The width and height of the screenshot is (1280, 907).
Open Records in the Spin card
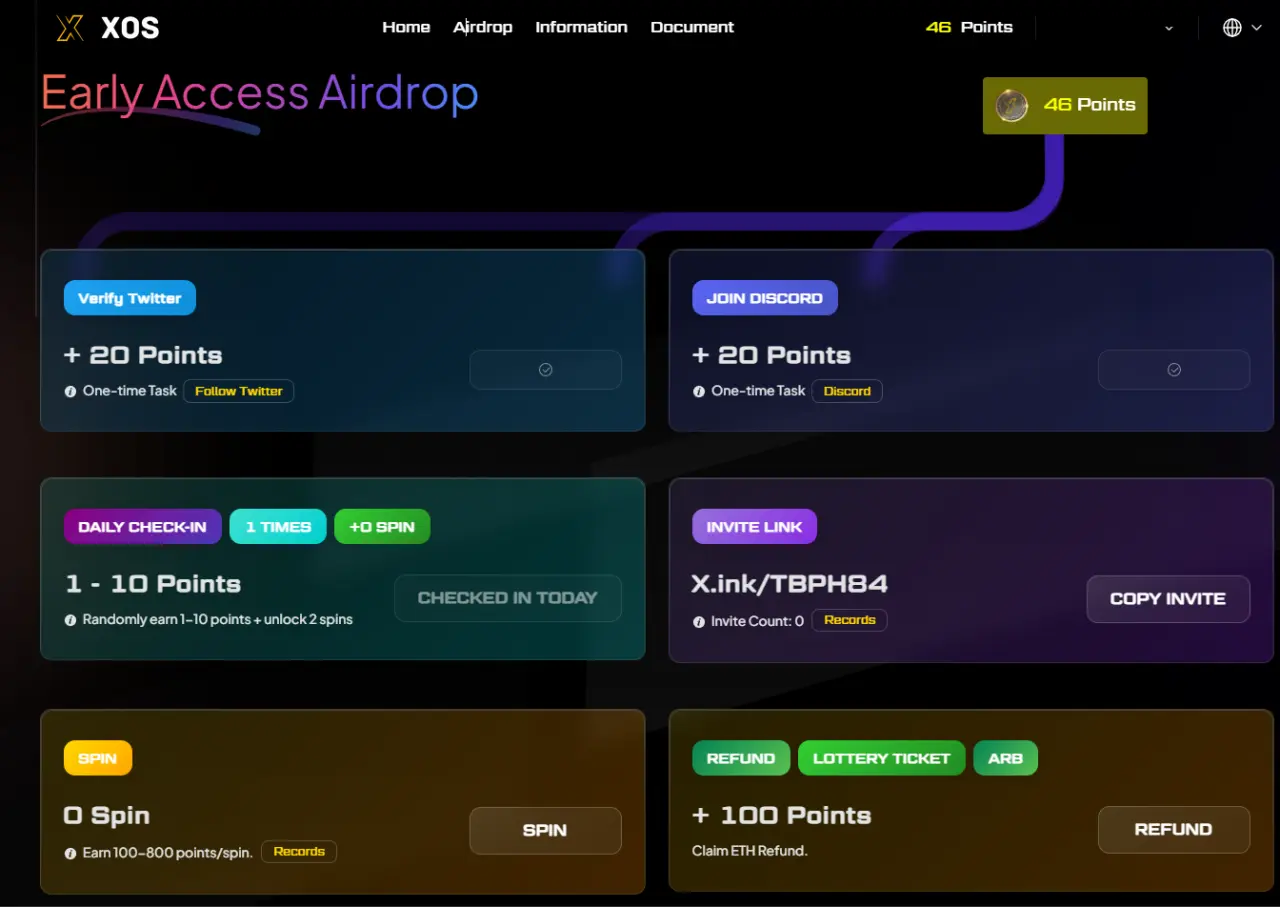click(299, 852)
